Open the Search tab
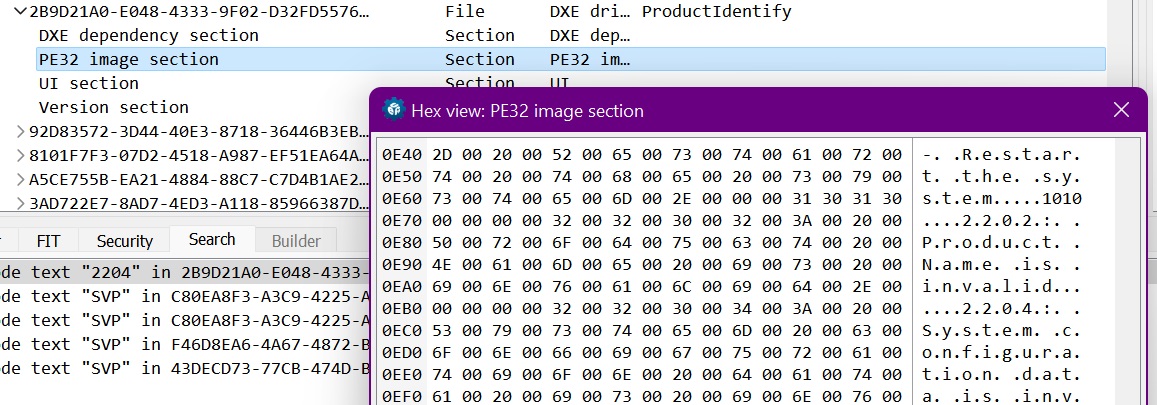Image resolution: width=1157 pixels, height=405 pixels. tap(212, 240)
